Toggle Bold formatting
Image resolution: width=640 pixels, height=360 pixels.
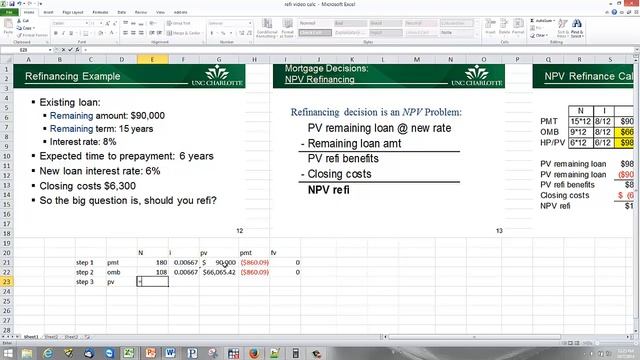[56, 33]
